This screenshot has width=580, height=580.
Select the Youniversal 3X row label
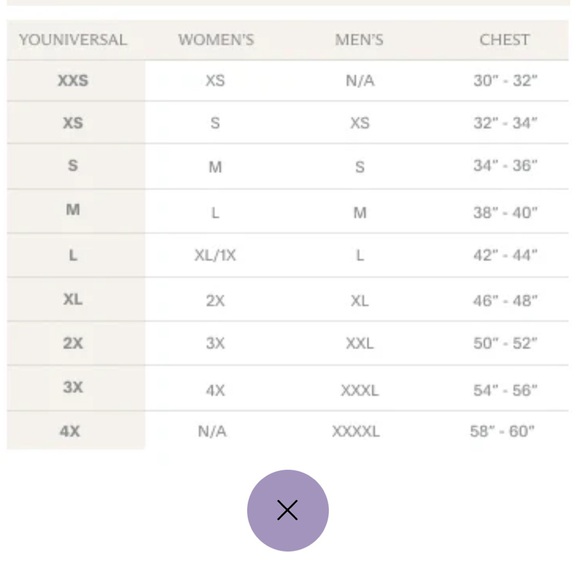point(73,387)
